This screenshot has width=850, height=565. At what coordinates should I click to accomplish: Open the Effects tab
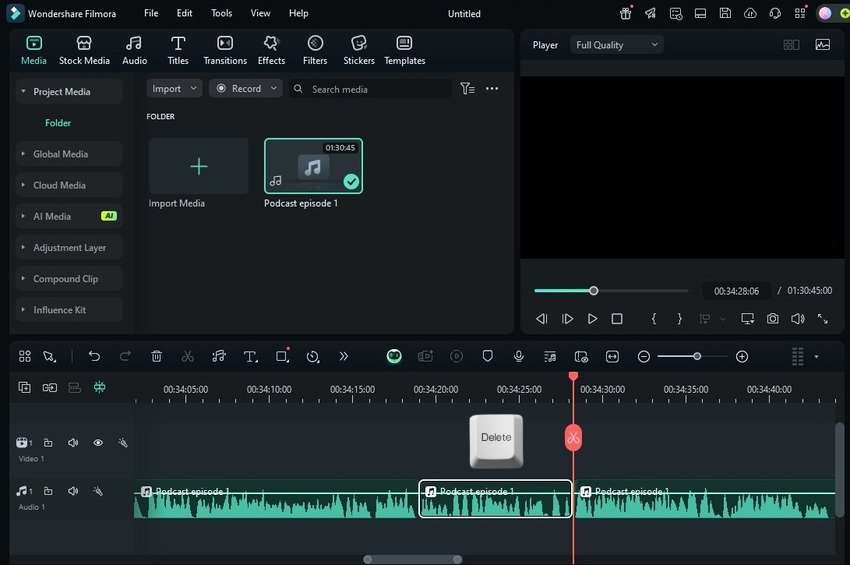point(271,50)
